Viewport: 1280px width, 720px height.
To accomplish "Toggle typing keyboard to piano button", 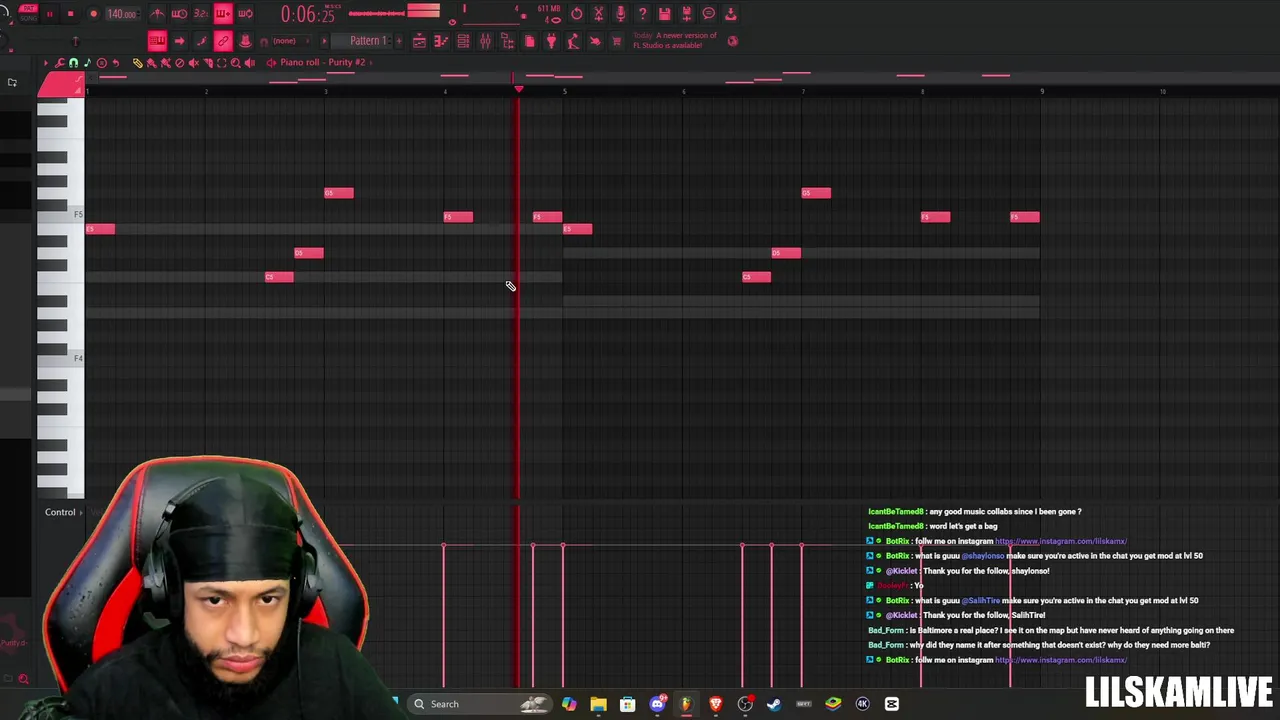I will (157, 41).
